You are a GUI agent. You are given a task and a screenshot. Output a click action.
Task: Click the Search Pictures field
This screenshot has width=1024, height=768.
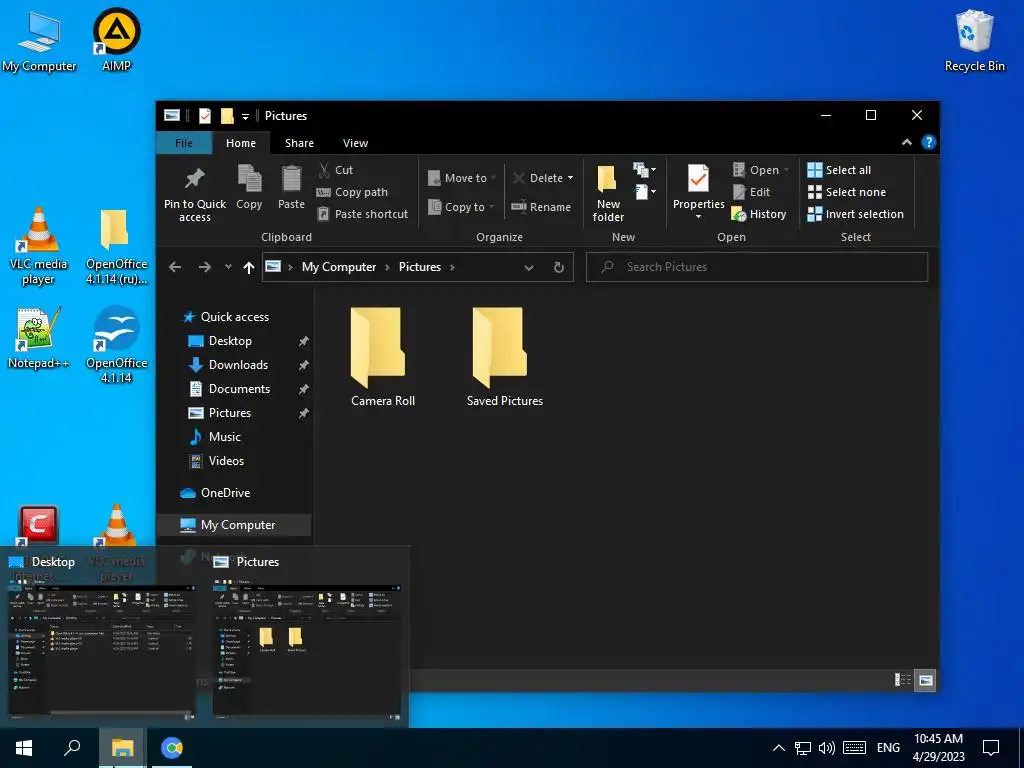(757, 267)
